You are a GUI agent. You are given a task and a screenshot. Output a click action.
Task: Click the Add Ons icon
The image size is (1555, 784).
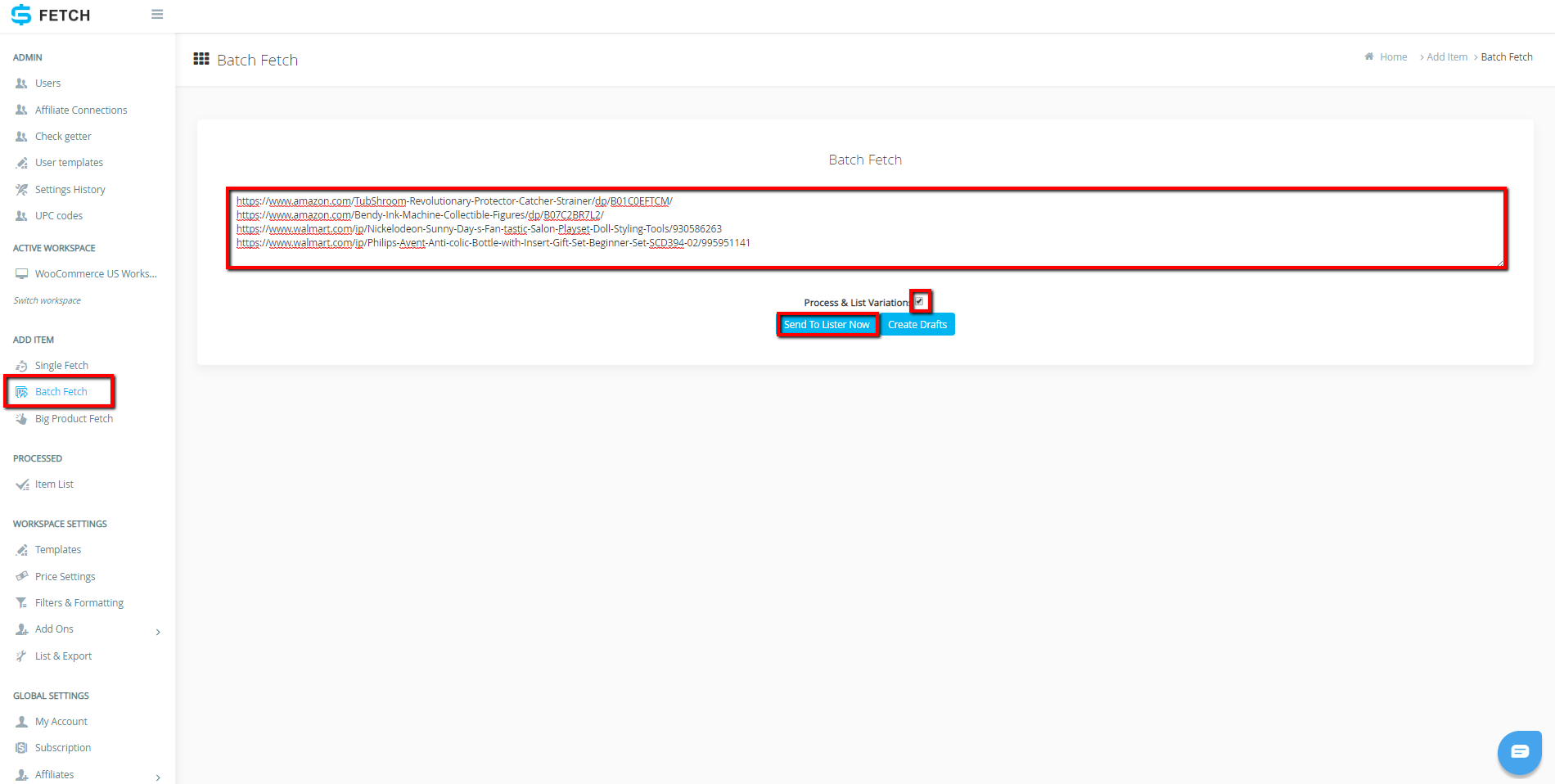tap(21, 629)
